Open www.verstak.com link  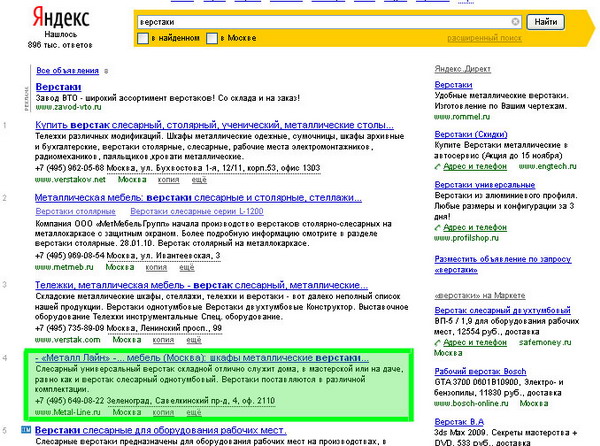[67, 340]
